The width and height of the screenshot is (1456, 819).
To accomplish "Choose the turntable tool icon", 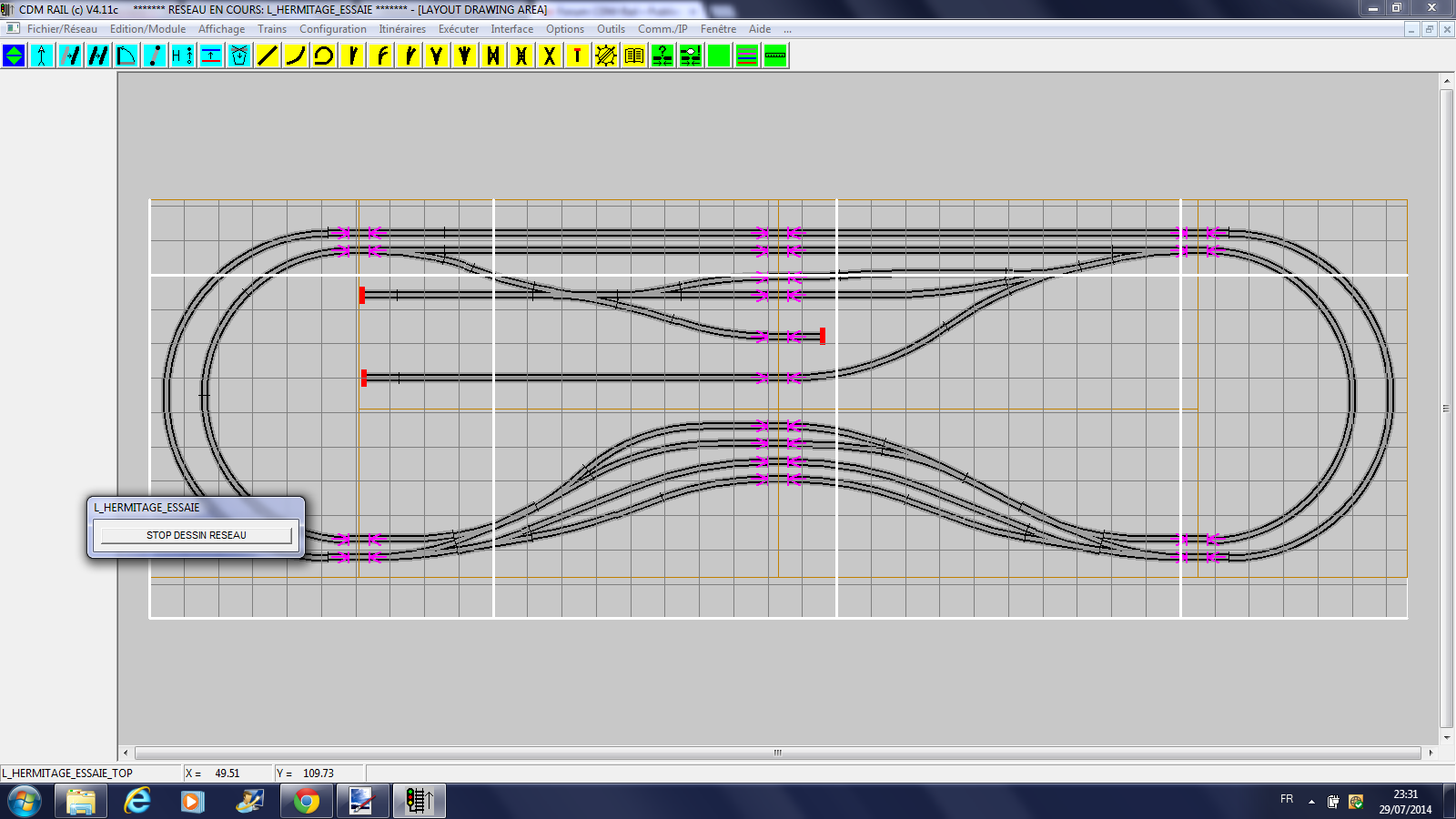I will pos(606,56).
